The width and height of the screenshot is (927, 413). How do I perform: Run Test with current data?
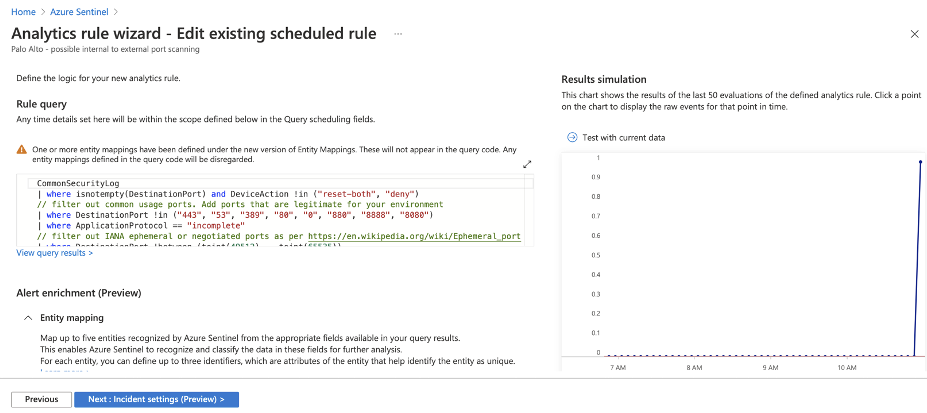pyautogui.click(x=624, y=137)
